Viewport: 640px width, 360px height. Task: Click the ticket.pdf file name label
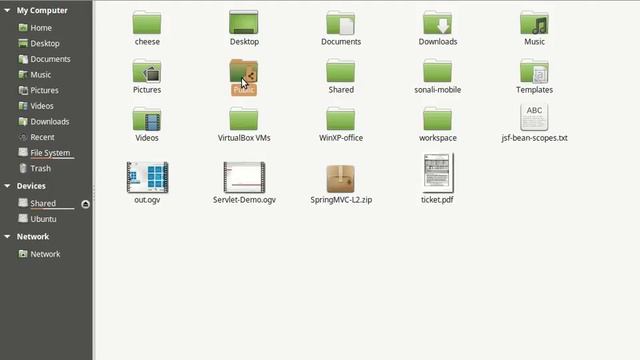click(x=437, y=200)
